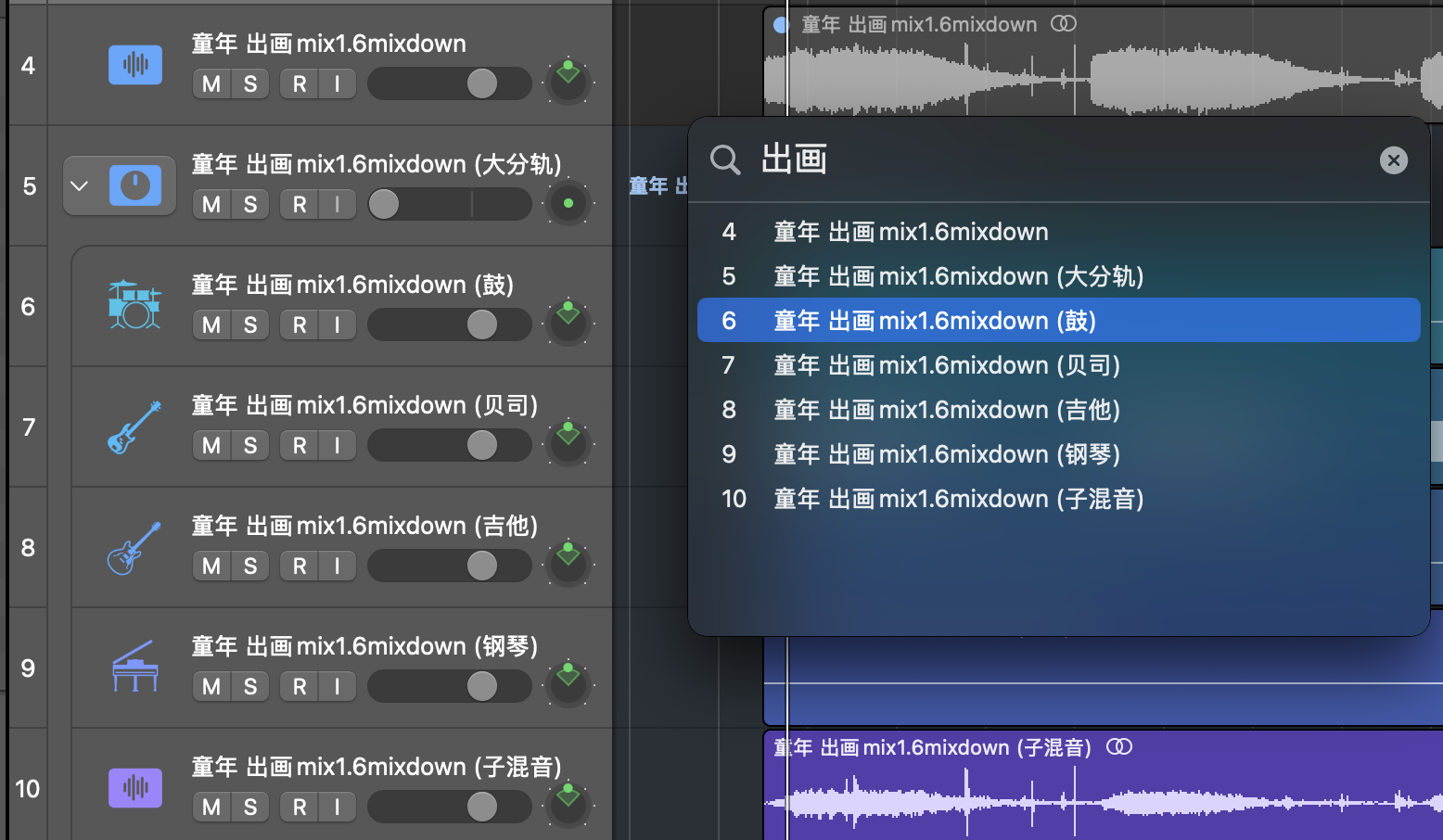Click the magnifying glass search icon

coord(725,160)
